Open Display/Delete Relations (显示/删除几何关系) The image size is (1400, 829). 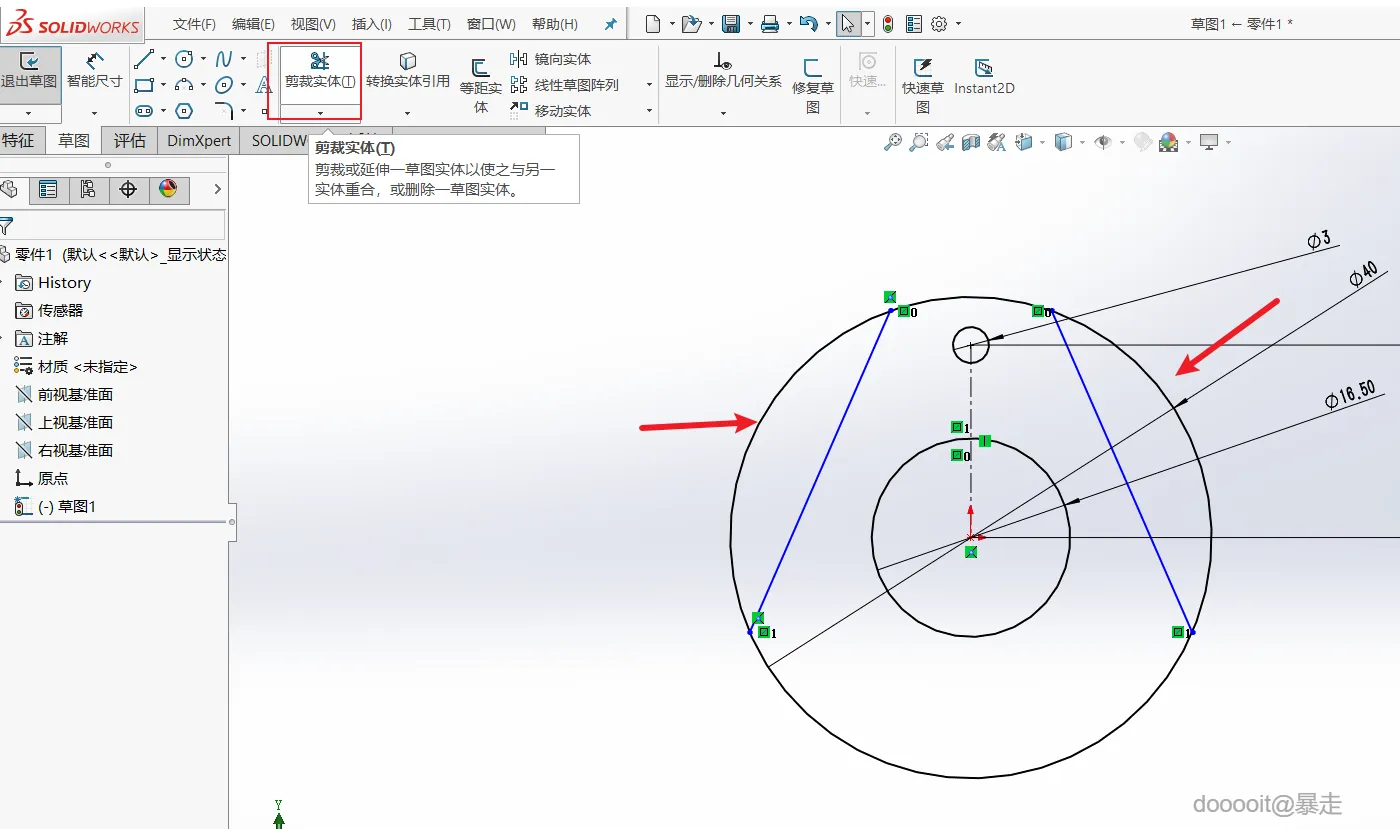(723, 71)
